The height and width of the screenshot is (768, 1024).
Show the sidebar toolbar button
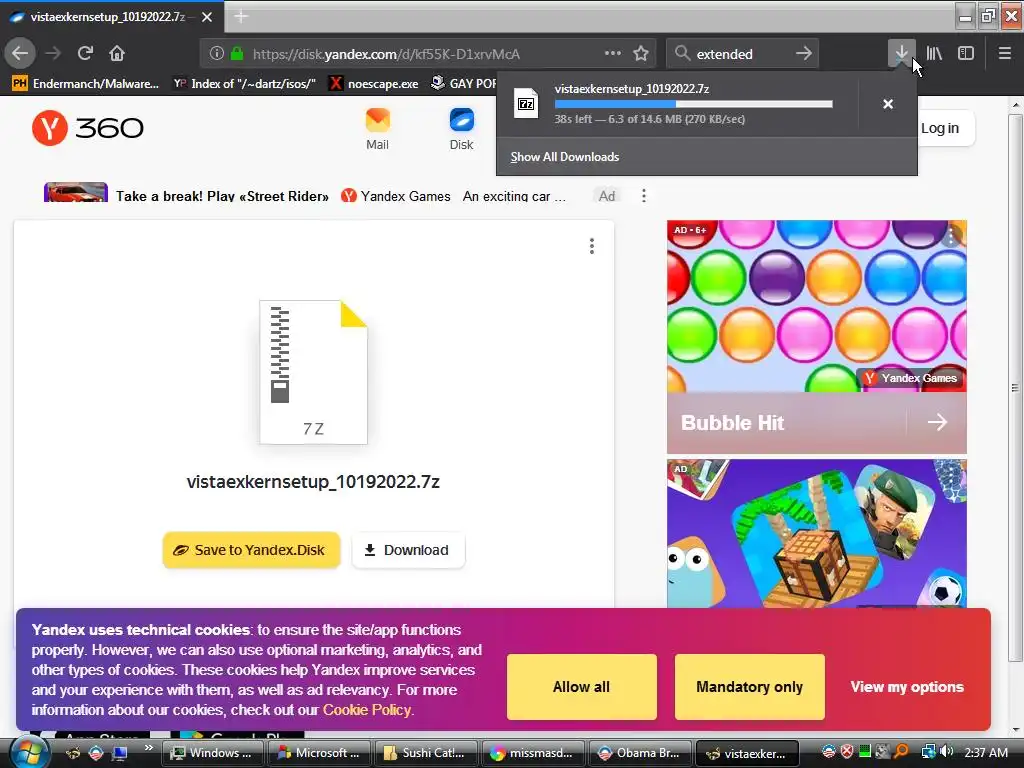(x=966, y=54)
